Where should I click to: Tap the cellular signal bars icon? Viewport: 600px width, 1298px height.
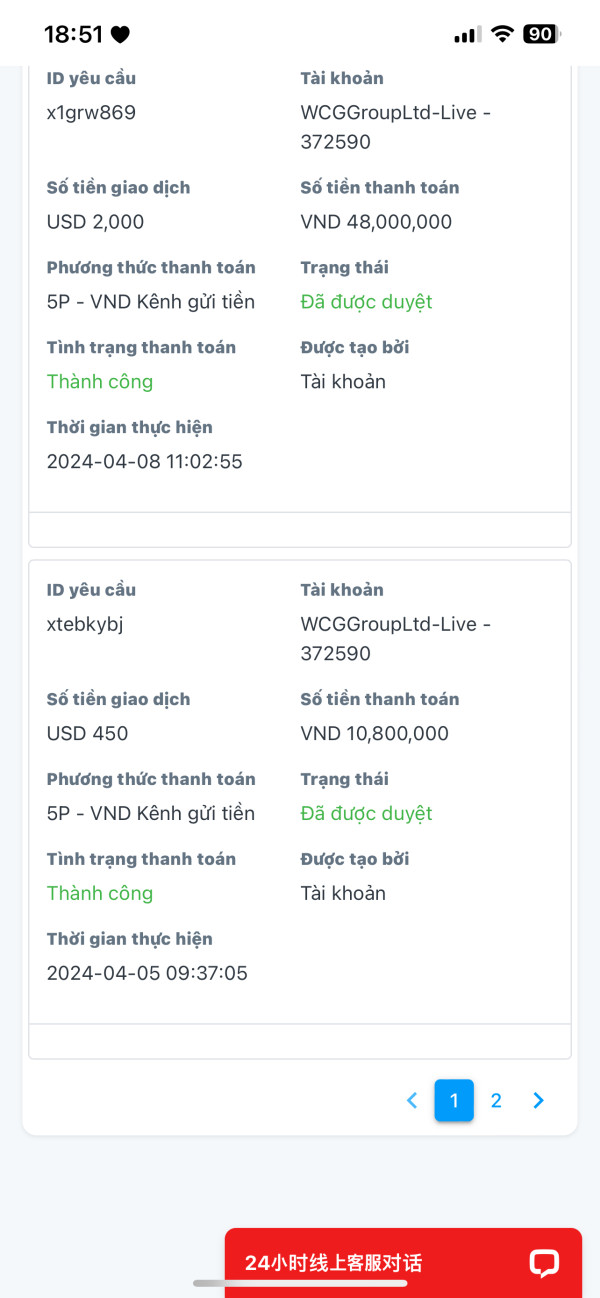point(466,35)
